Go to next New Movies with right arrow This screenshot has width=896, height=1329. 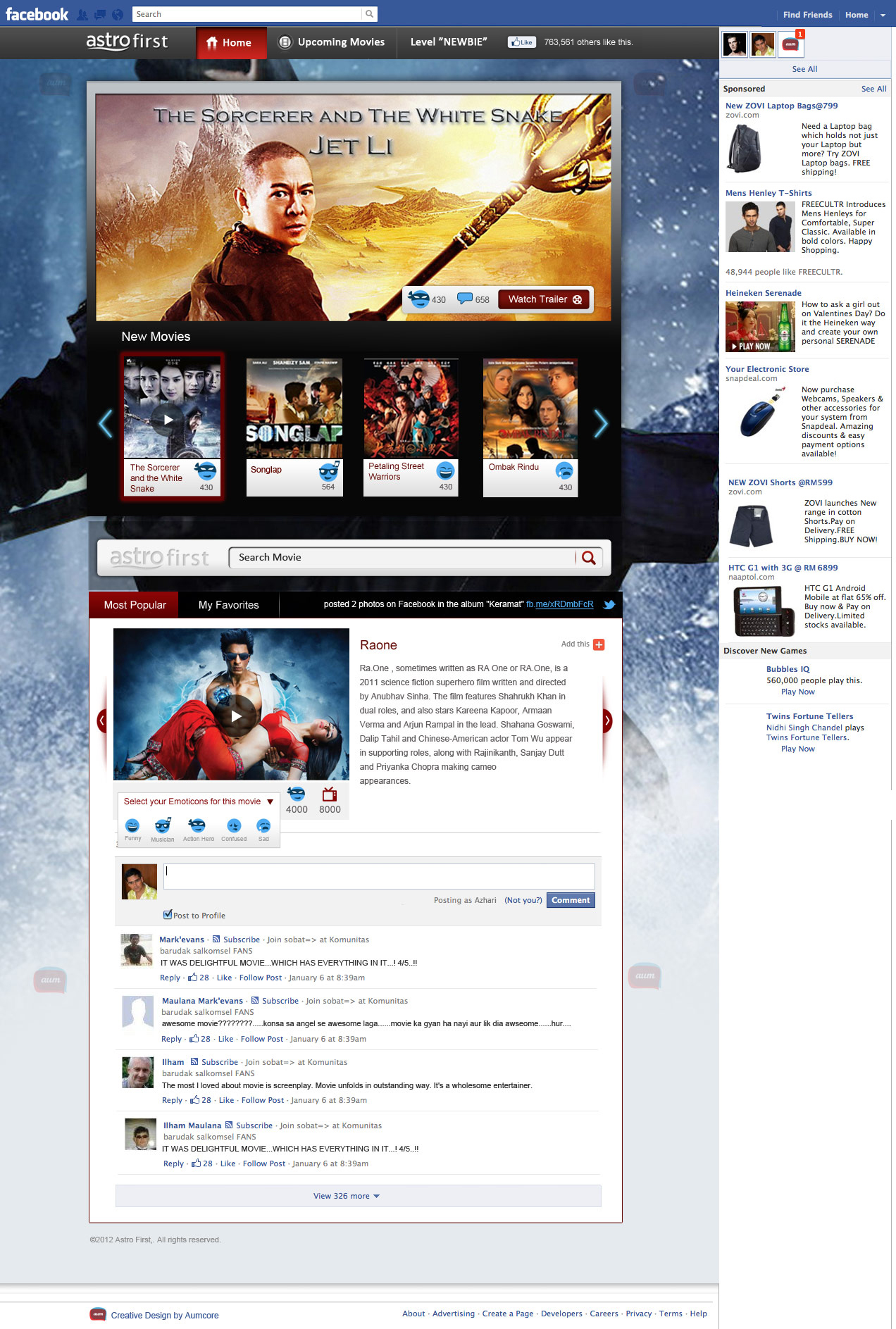(x=601, y=423)
